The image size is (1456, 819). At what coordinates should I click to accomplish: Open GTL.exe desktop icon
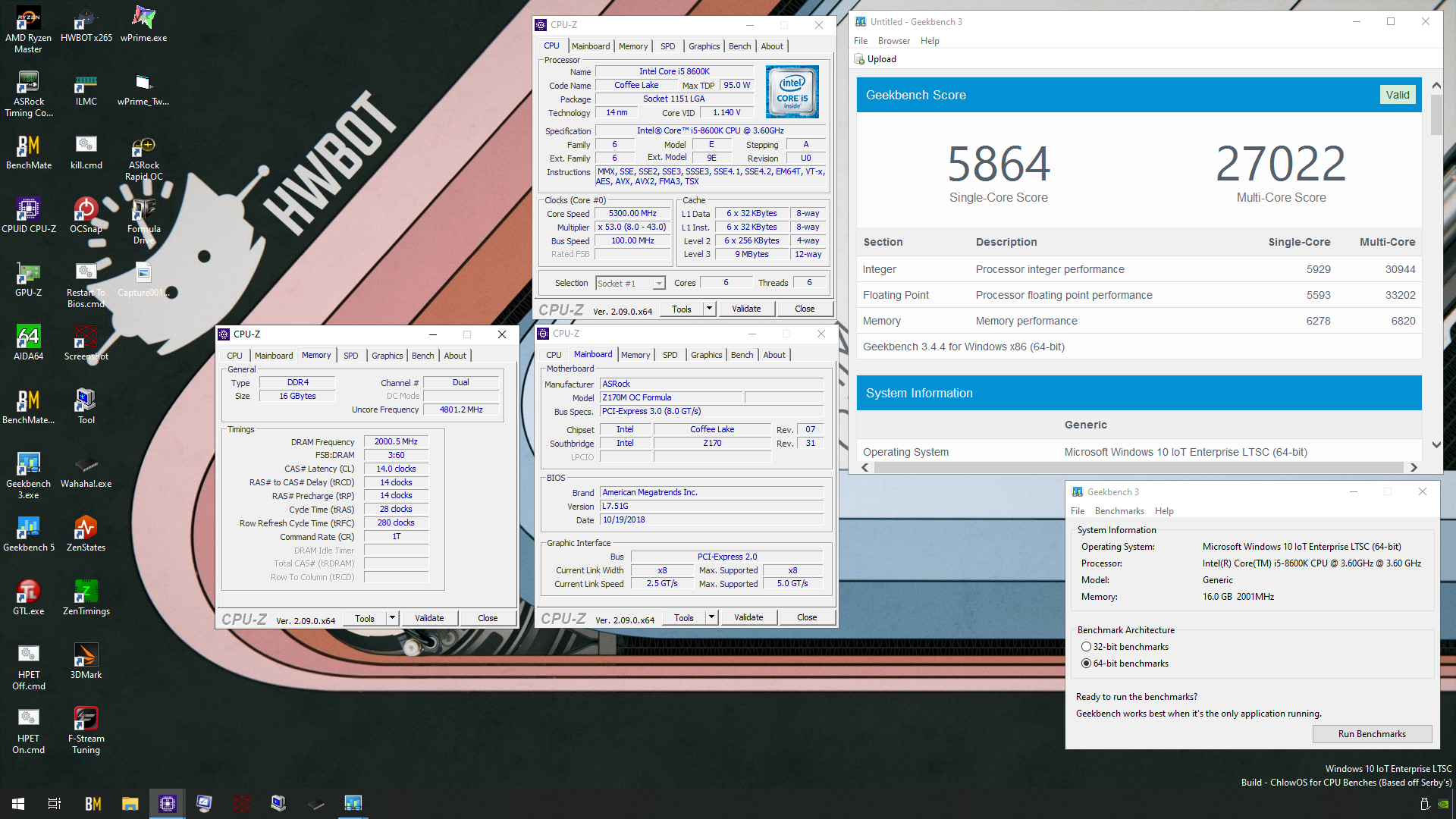(x=29, y=598)
